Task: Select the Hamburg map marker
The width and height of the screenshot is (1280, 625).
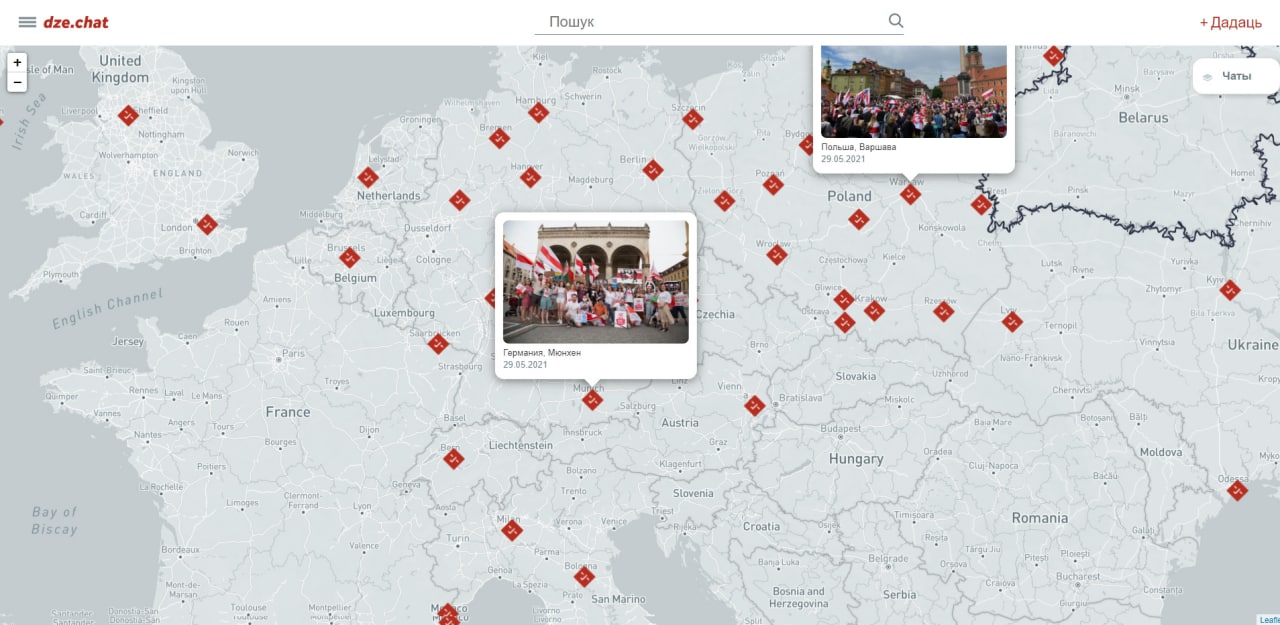Action: 539,112
